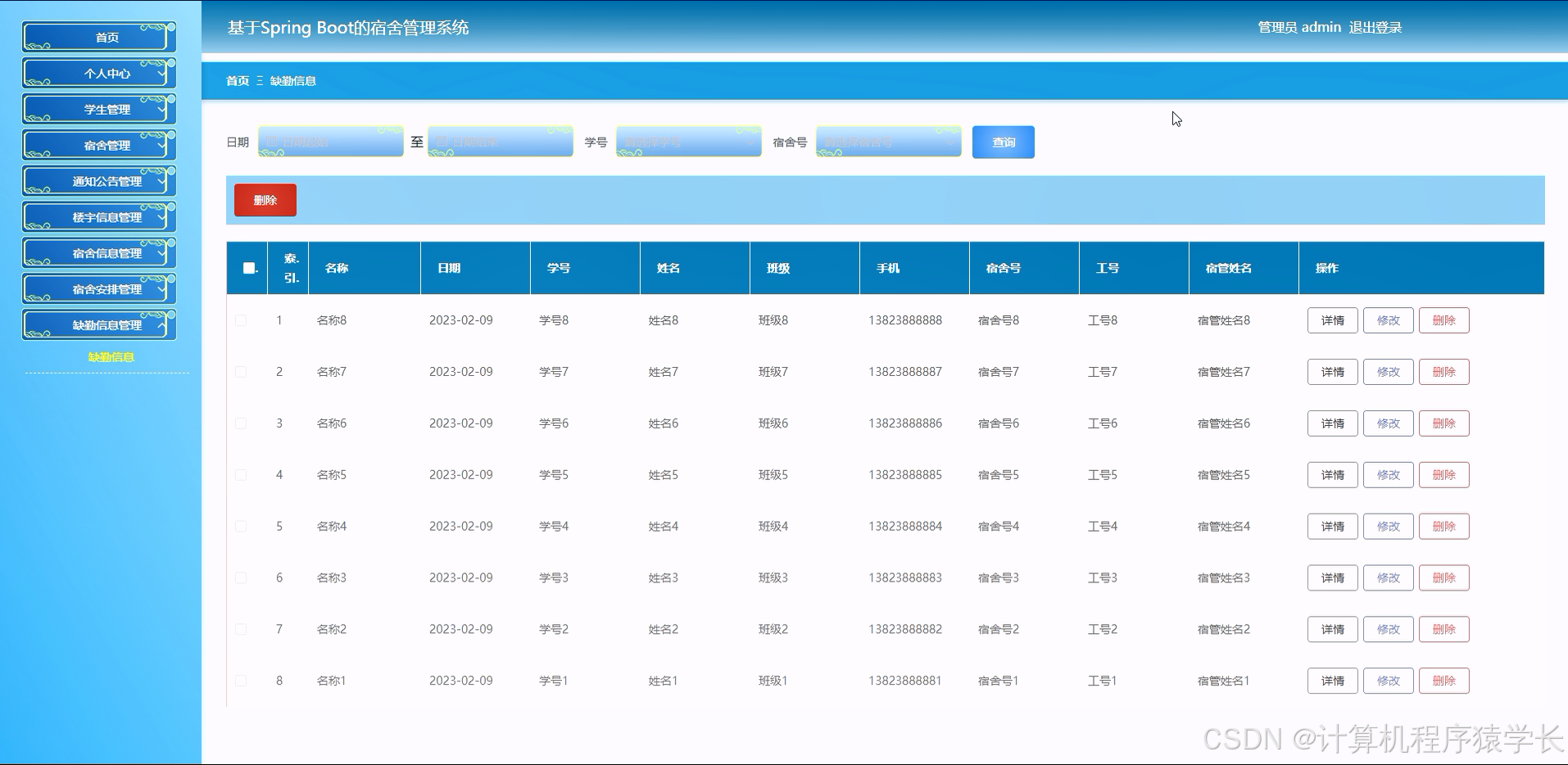View 详情 for row 名称8
Viewport: 1568px width, 765px height.
1332,320
